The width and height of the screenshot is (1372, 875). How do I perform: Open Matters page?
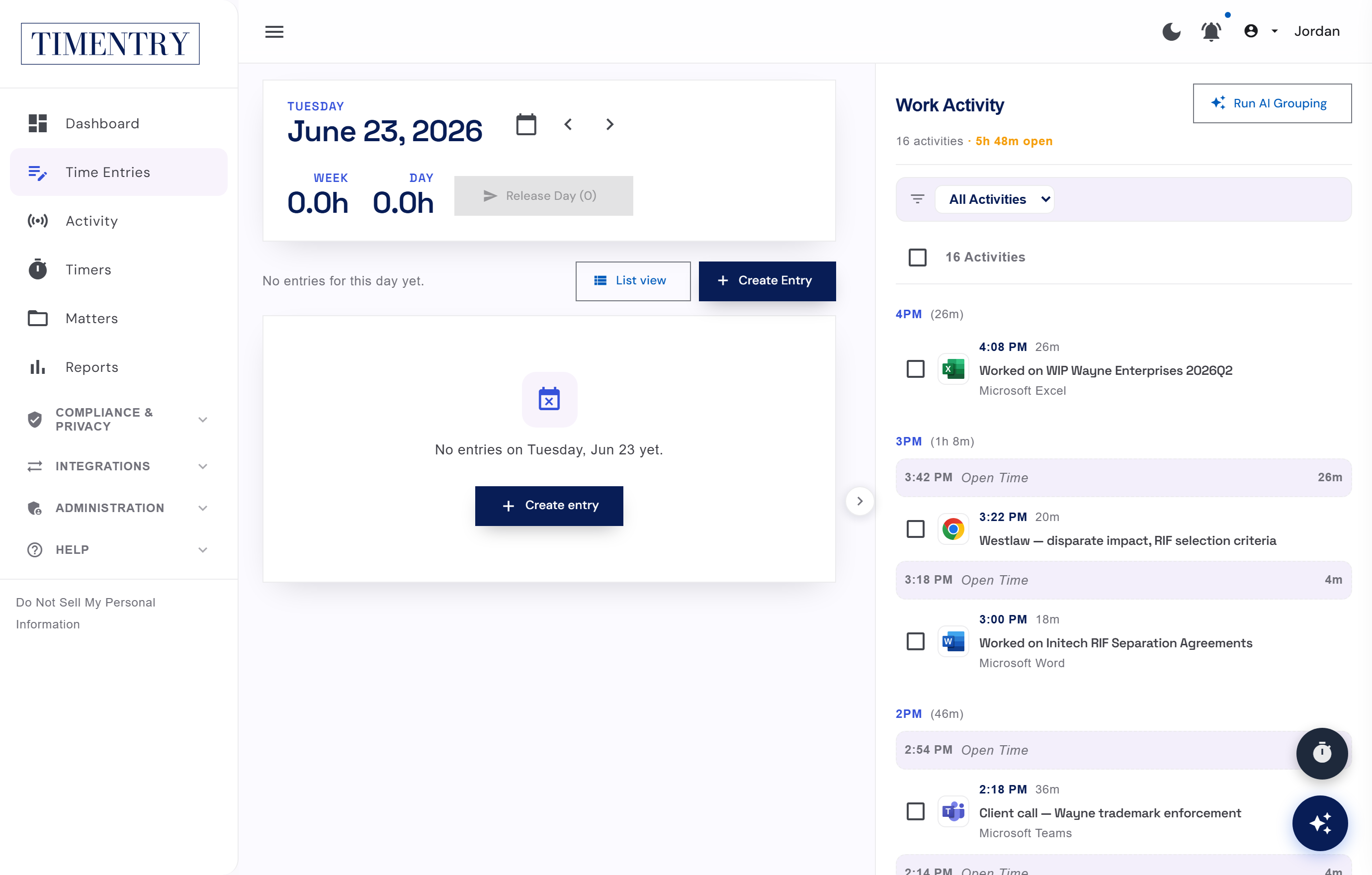pos(118,319)
